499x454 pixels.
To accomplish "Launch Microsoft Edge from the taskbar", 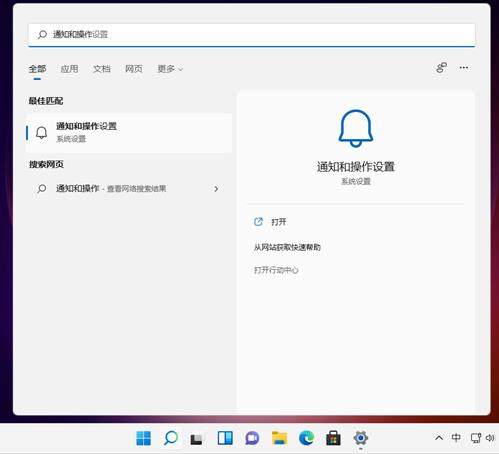I will [x=306, y=438].
